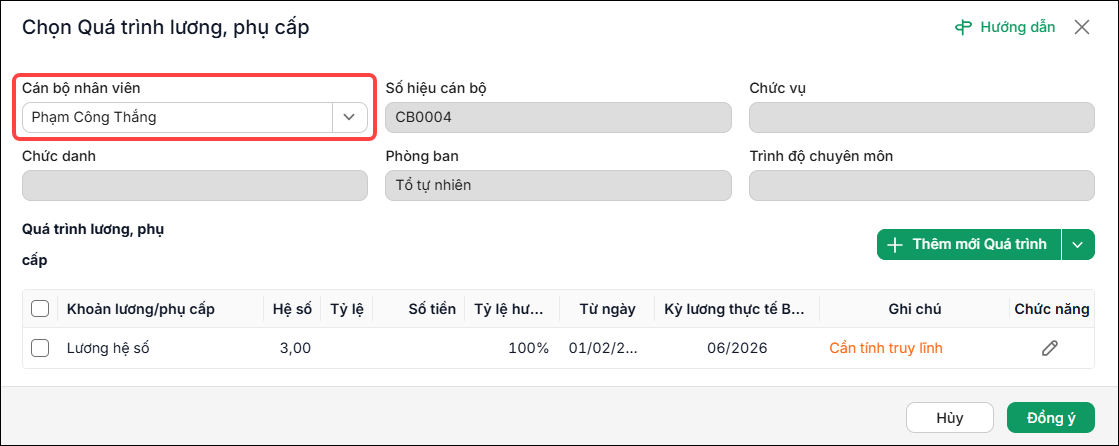Close the dialog with the X icon
Viewport: 1119px width, 446px height.
click(x=1082, y=27)
